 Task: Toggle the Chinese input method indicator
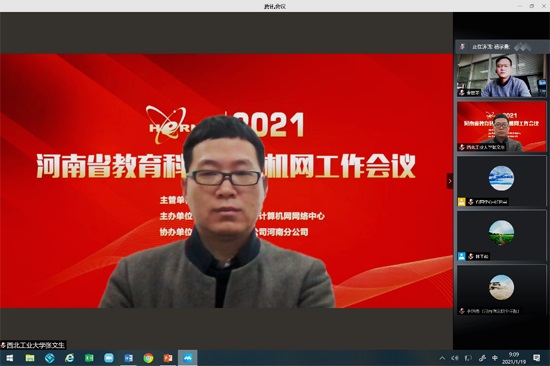(x=495, y=358)
